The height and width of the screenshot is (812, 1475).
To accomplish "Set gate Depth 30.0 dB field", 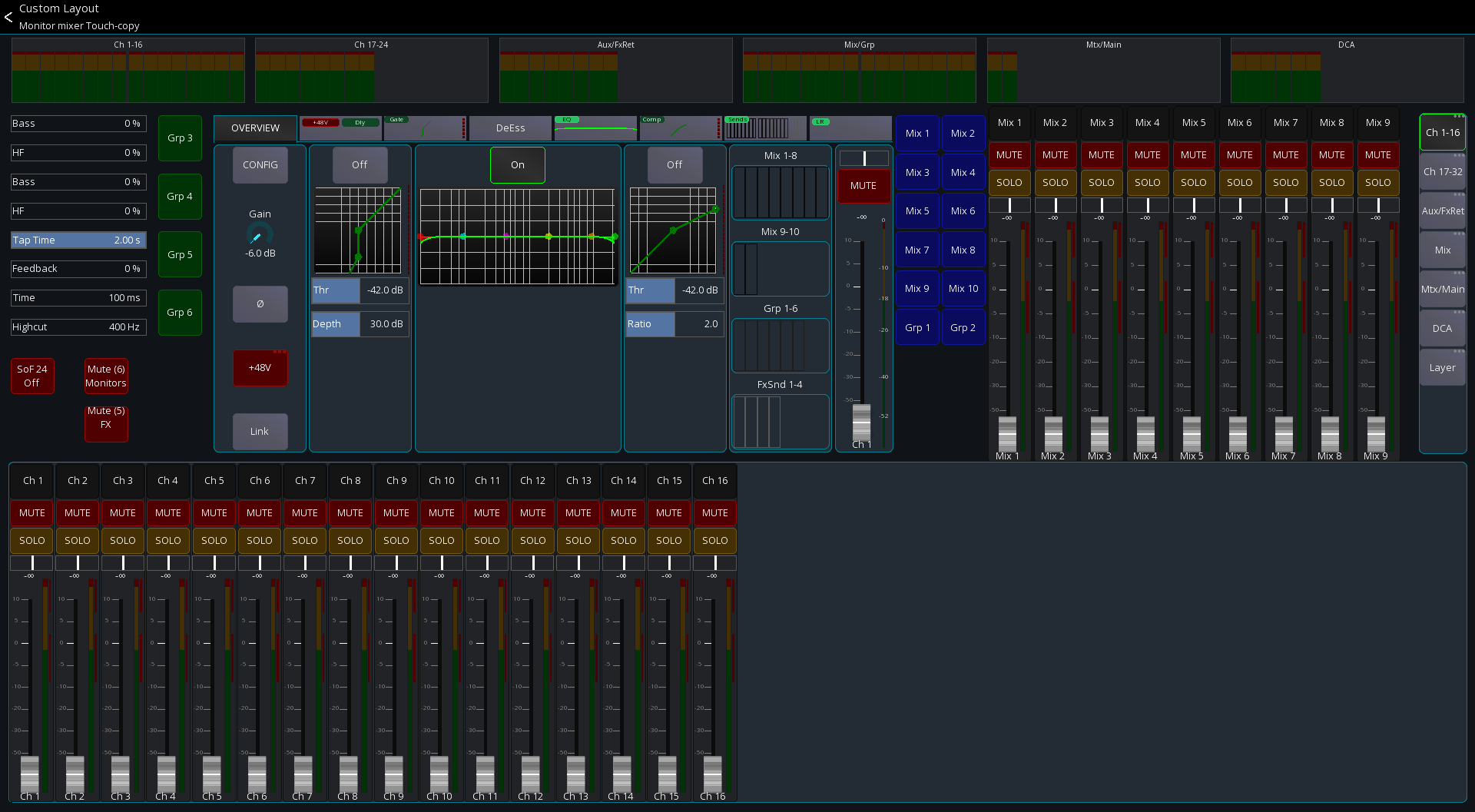I will click(360, 324).
